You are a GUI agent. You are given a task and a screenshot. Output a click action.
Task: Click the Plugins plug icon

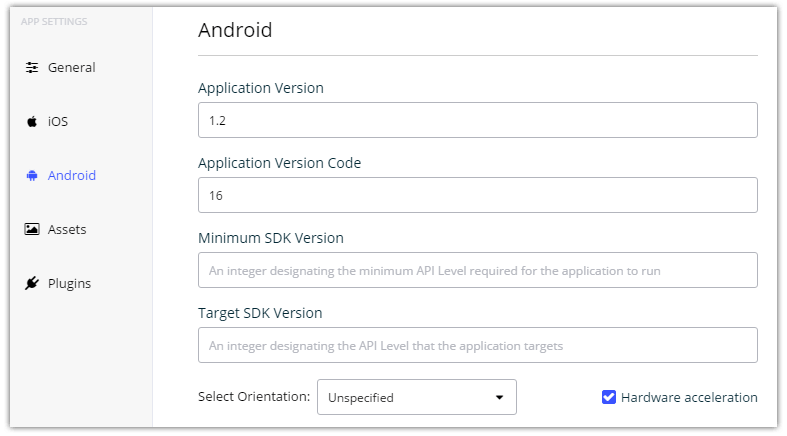tap(32, 283)
